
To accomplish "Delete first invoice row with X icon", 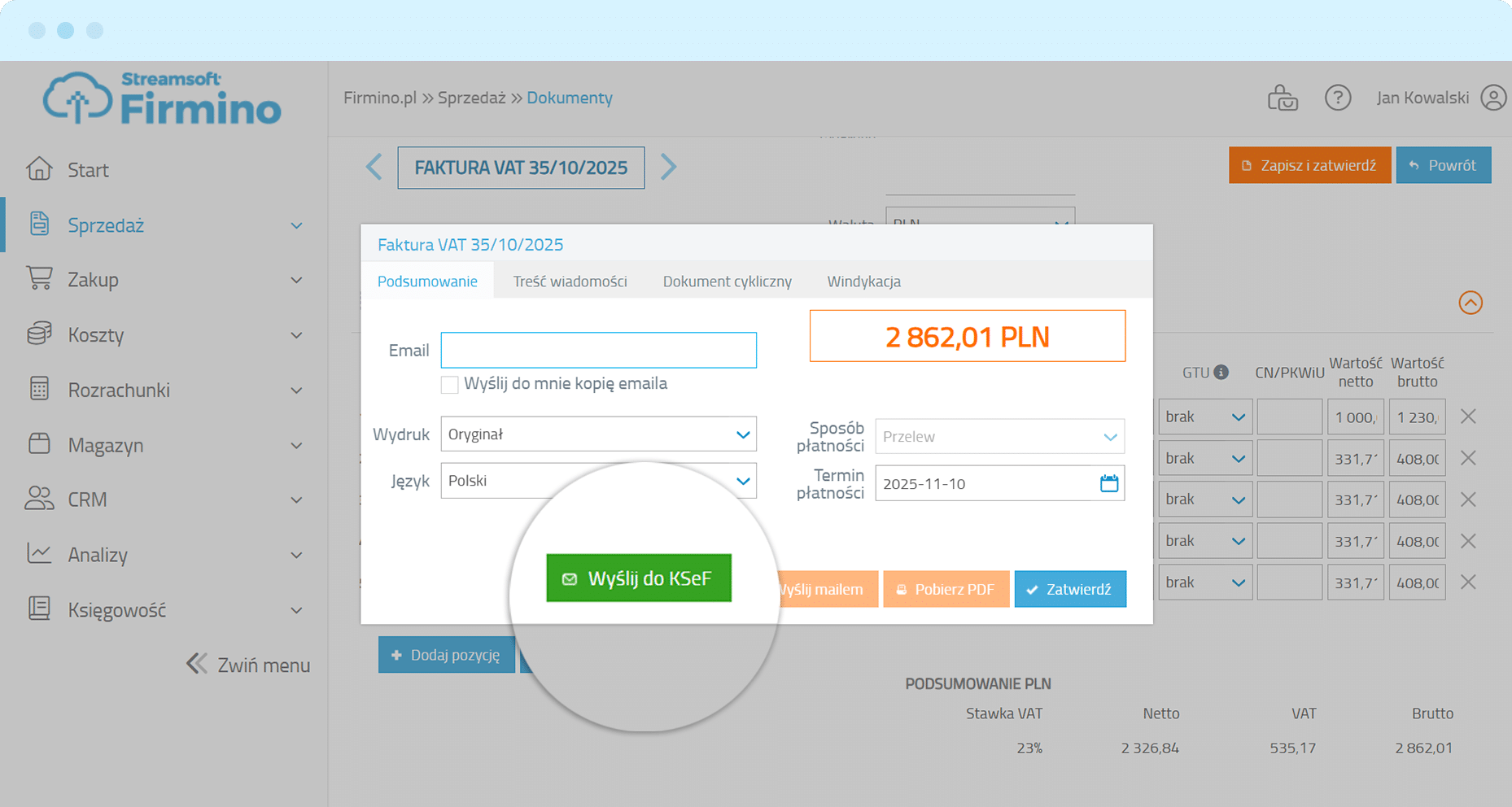I will coord(1468,417).
